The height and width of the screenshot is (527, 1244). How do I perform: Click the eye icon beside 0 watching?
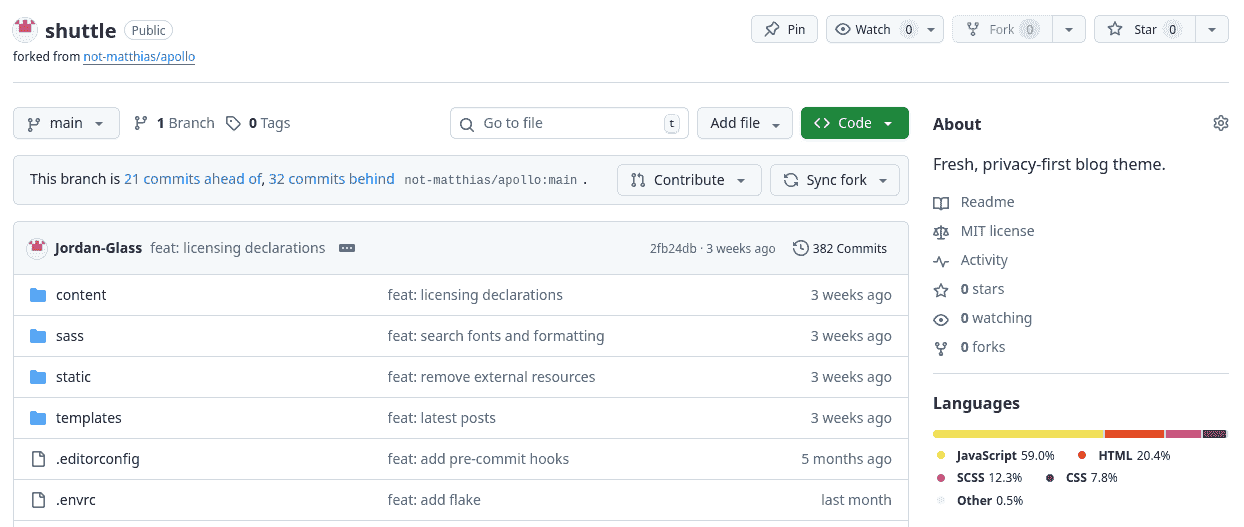pyautogui.click(x=941, y=319)
